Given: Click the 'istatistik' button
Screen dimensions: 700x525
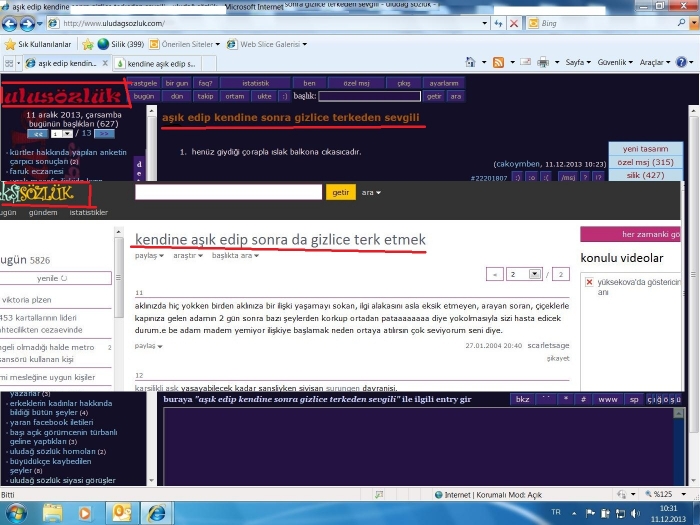Looking at the screenshot, I should [256, 83].
